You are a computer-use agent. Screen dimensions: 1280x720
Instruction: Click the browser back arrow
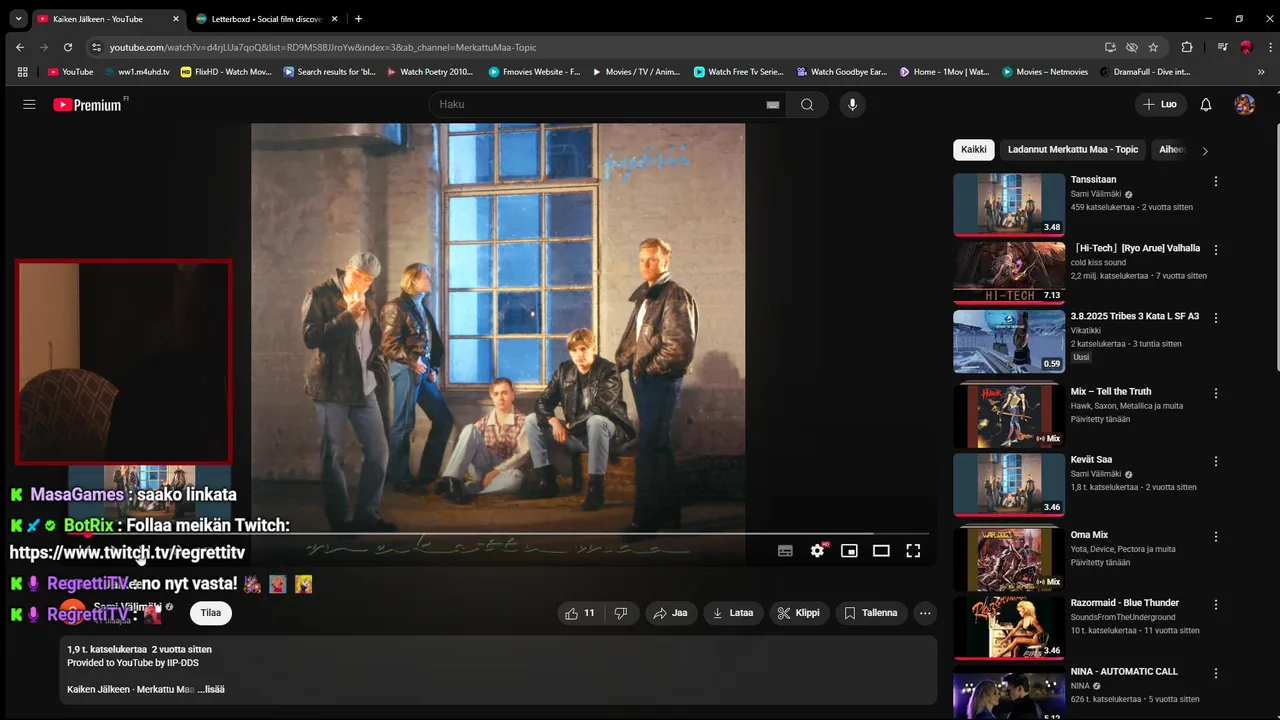[x=20, y=47]
